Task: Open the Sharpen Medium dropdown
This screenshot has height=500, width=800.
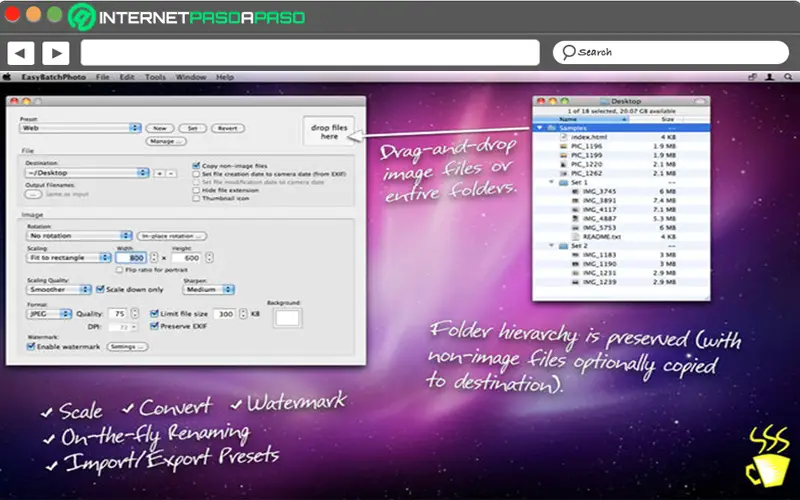Action: point(208,289)
